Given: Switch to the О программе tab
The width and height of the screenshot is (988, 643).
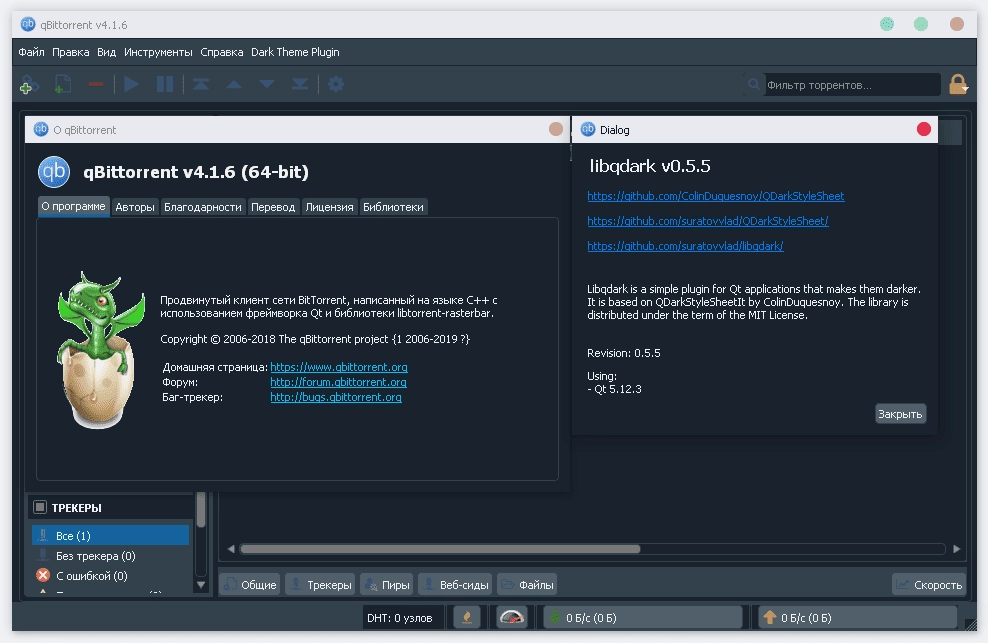Looking at the screenshot, I should point(73,206).
